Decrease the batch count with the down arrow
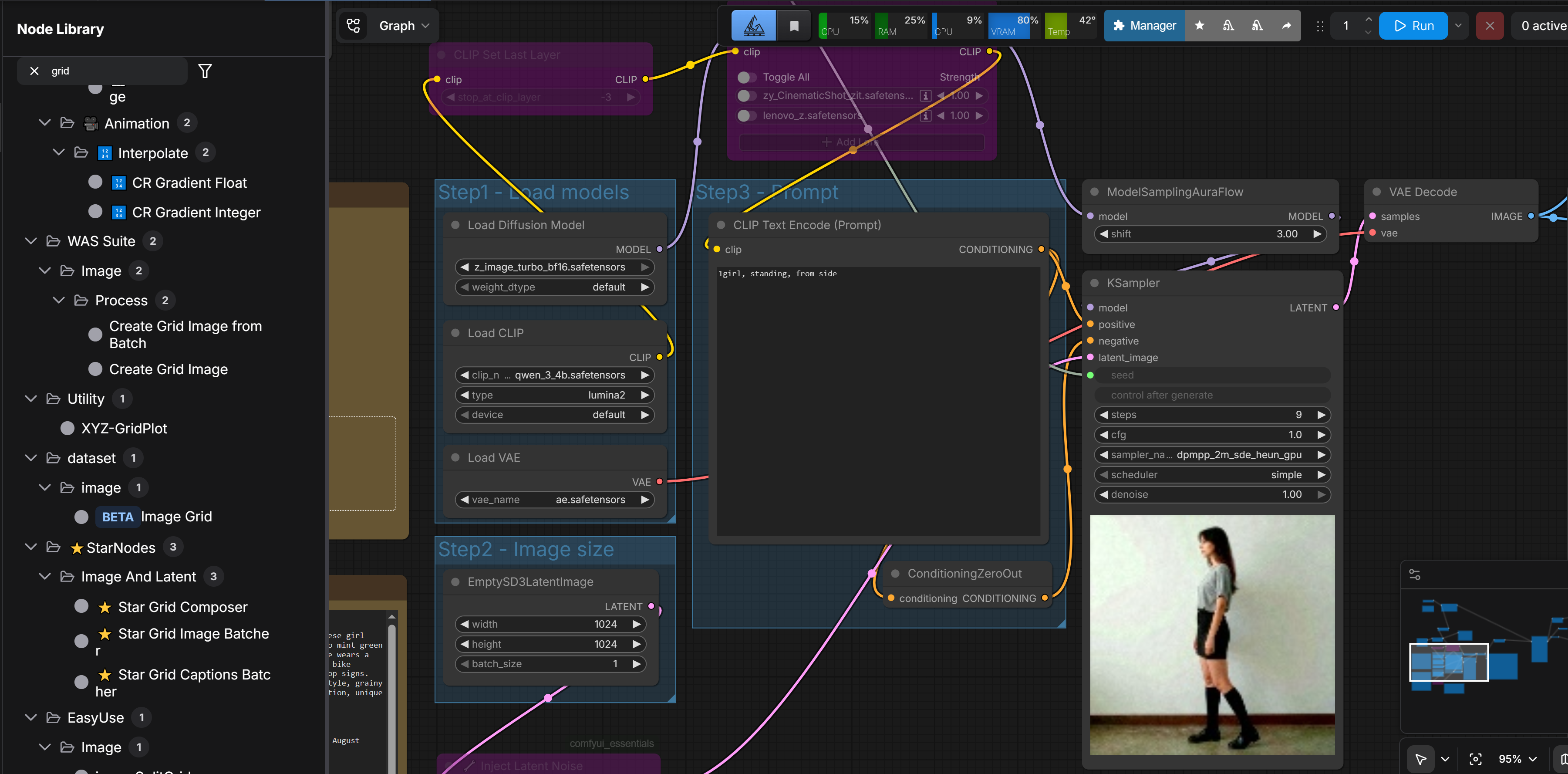 point(1368,32)
